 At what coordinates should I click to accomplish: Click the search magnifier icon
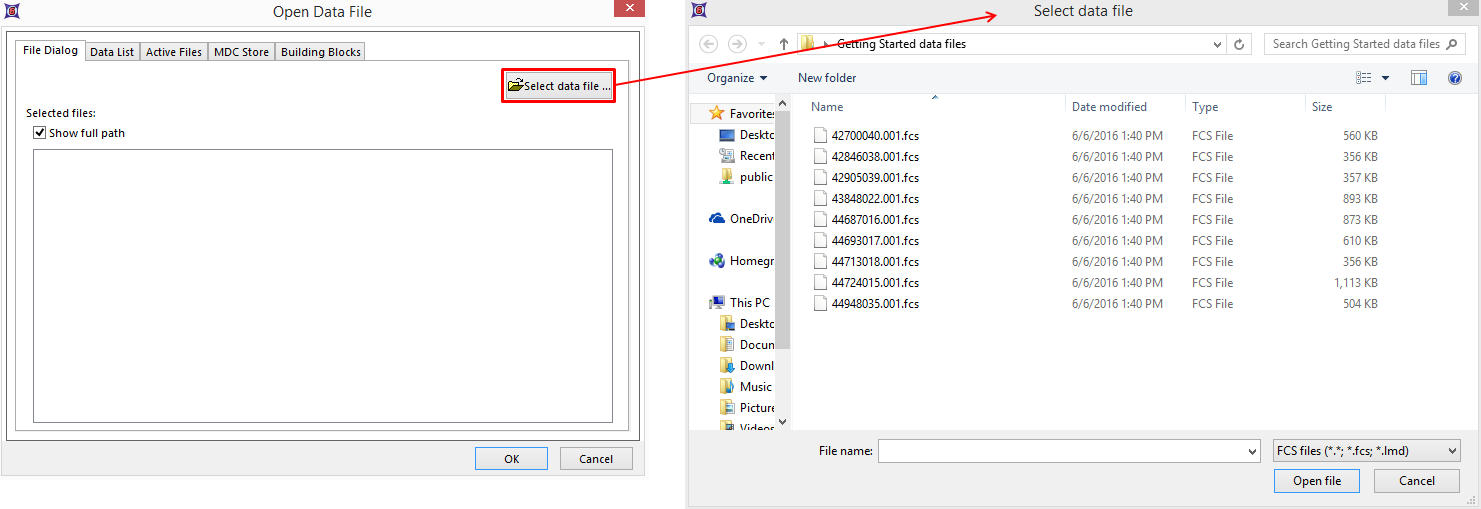(1453, 44)
